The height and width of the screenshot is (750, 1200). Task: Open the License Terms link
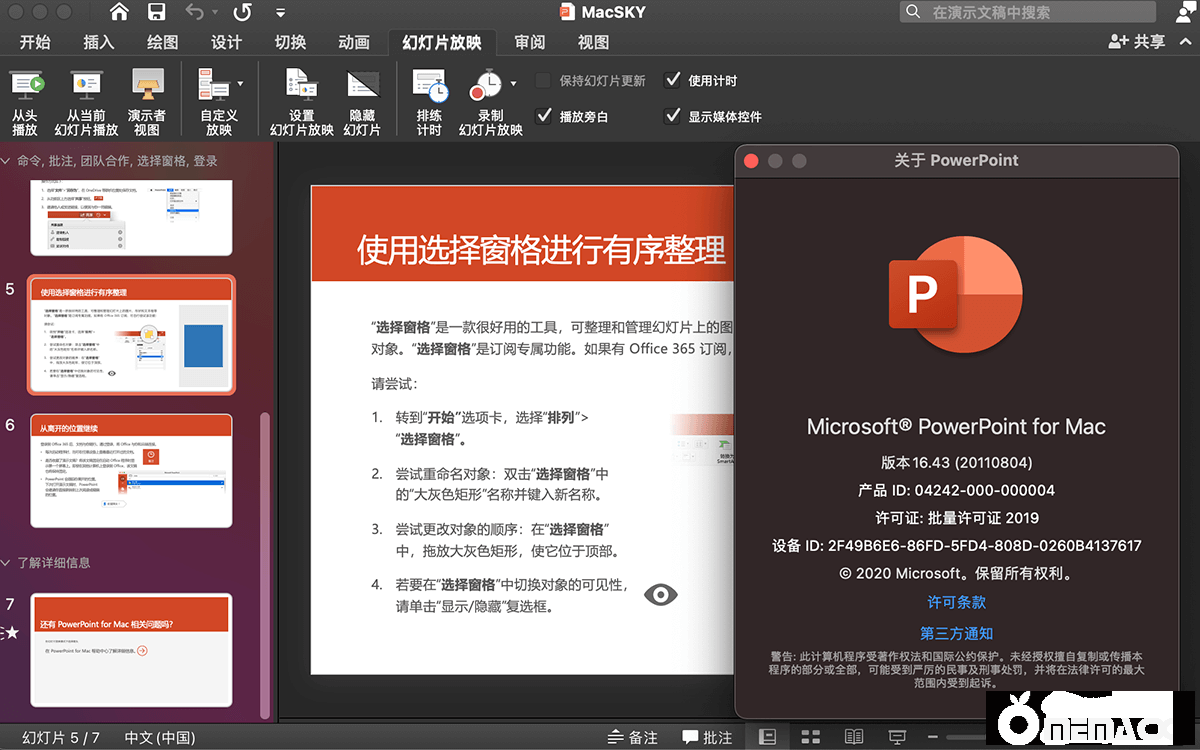pos(956,602)
